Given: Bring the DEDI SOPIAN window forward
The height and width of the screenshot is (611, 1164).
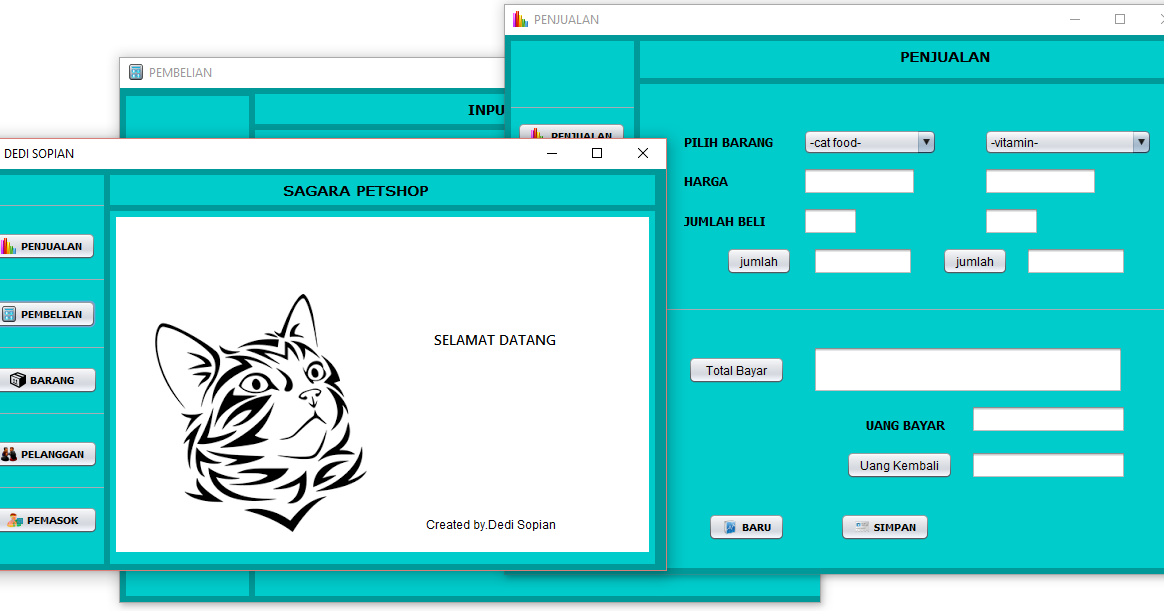Looking at the screenshot, I should (x=300, y=153).
